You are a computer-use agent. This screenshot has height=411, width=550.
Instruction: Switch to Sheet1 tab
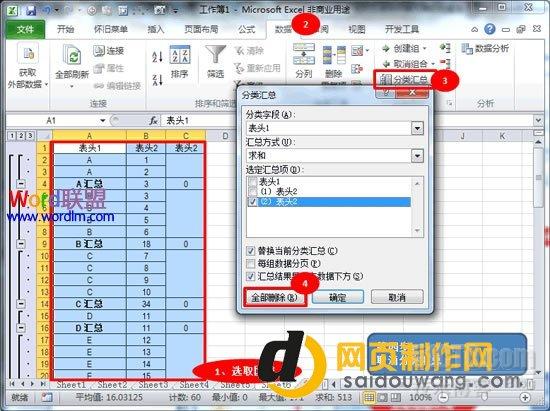tap(71, 385)
